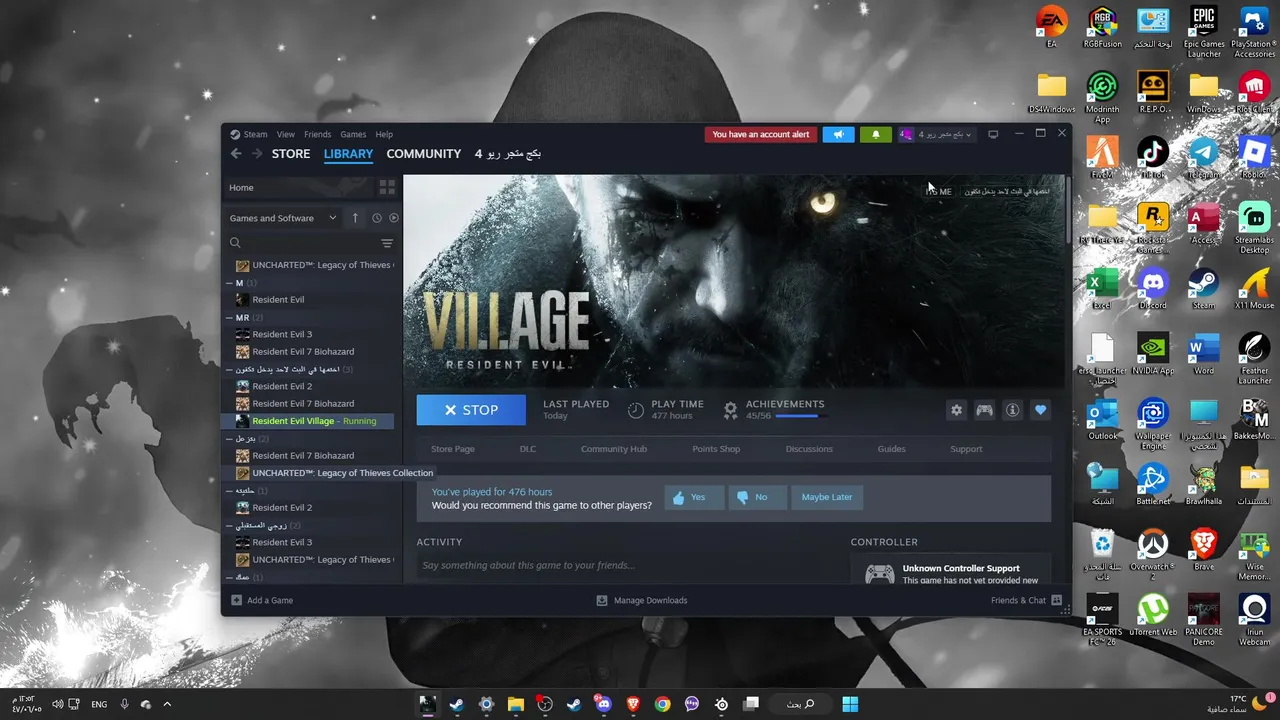This screenshot has width=1280, height=720.
Task: Click the activity text box
Action: click(x=626, y=566)
